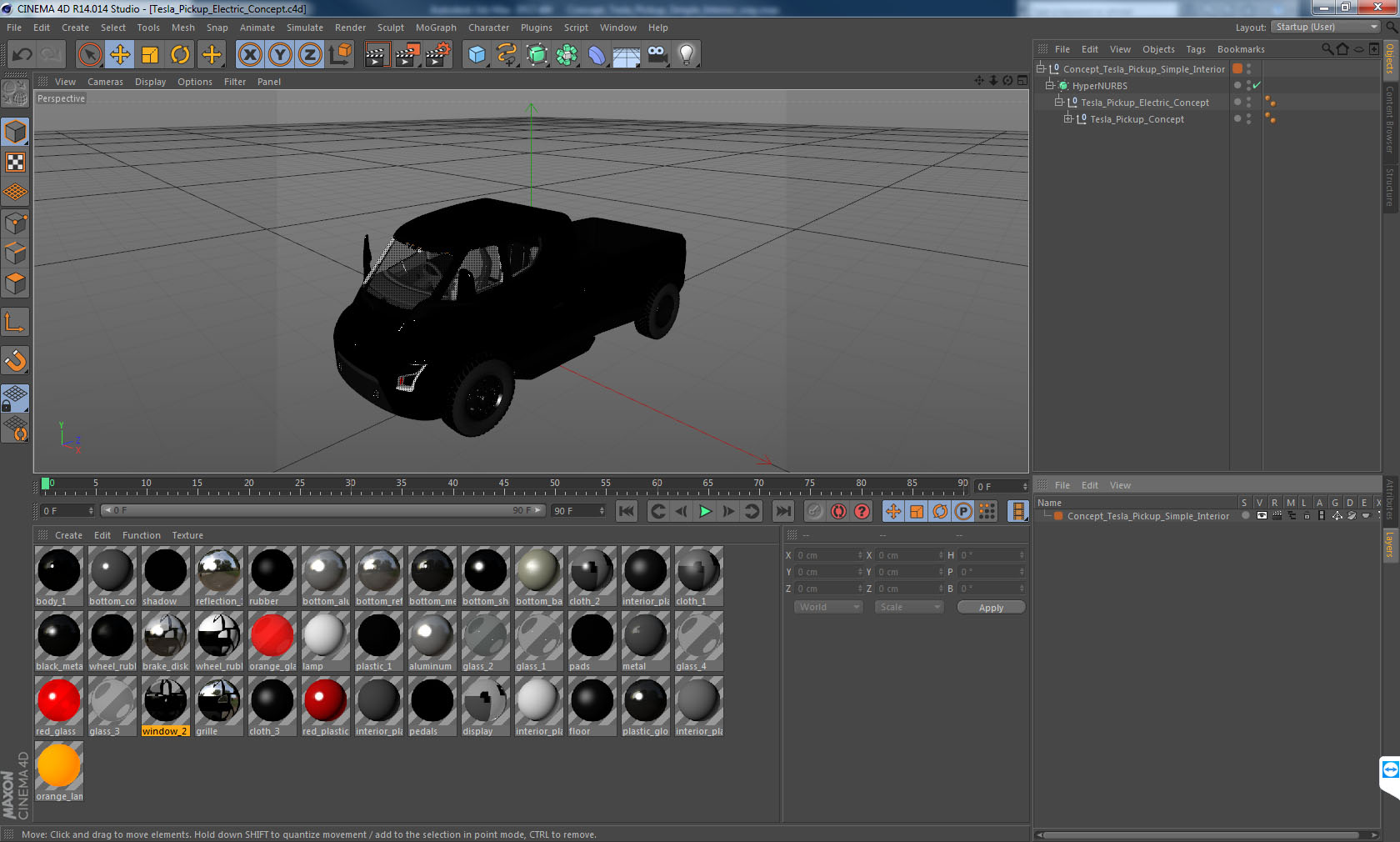Collapse the Concept_Tesla_Pickup_Simple_Interior tree node

pyautogui.click(x=1041, y=69)
